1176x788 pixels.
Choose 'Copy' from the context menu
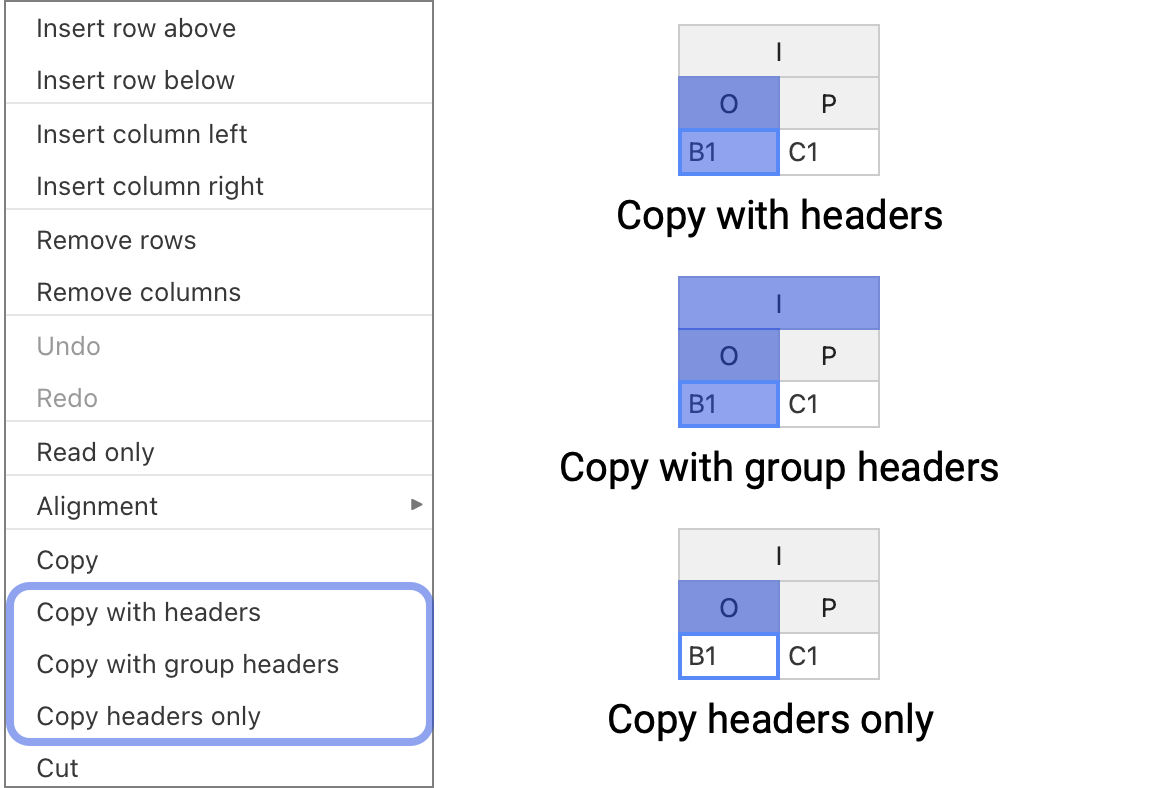pos(67,560)
